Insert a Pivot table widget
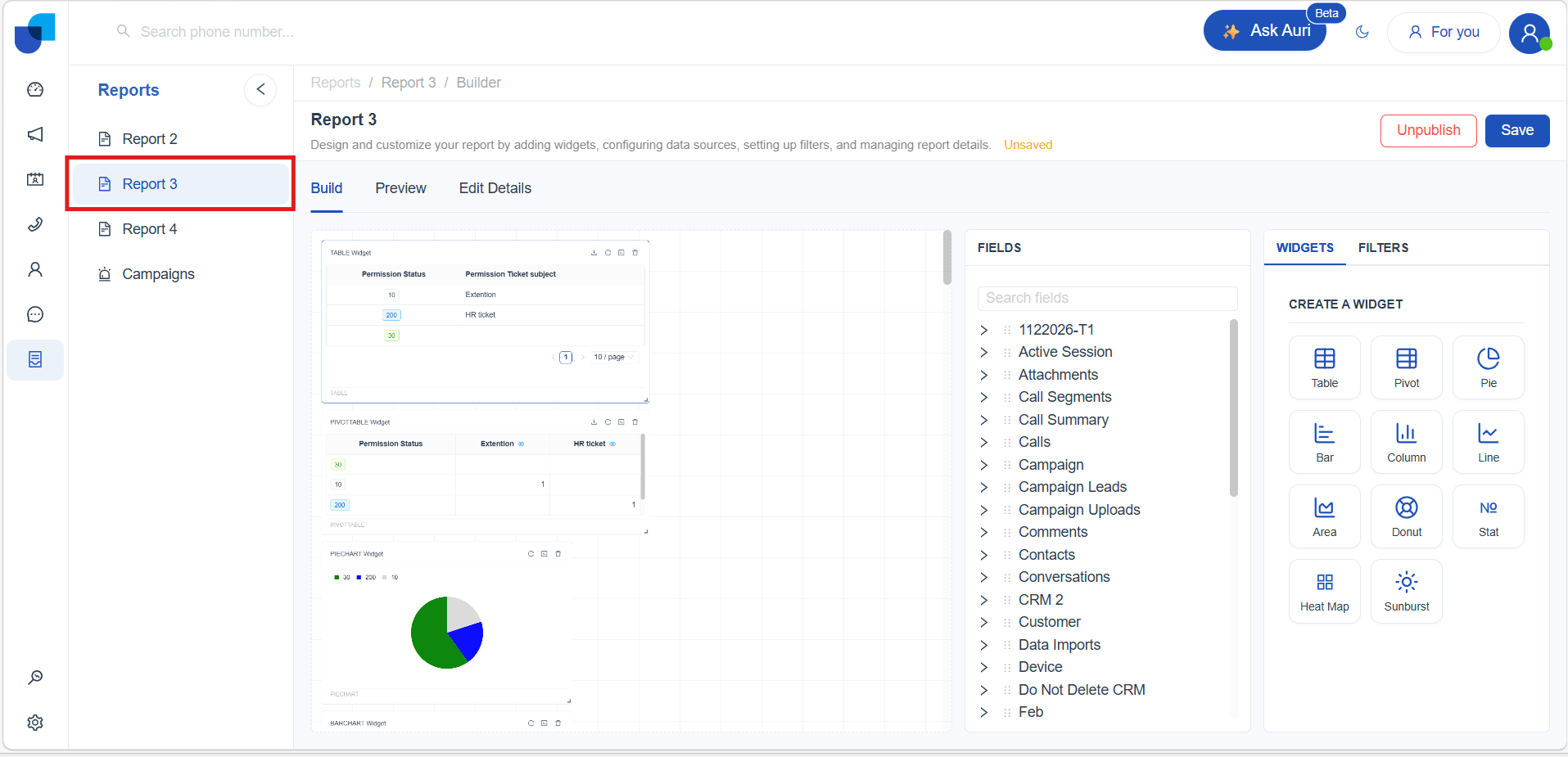1568x757 pixels. tap(1406, 367)
